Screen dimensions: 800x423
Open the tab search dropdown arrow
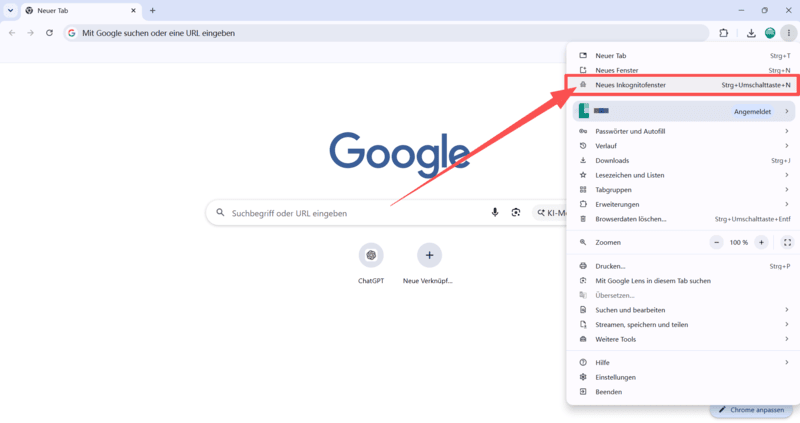pyautogui.click(x=10, y=10)
